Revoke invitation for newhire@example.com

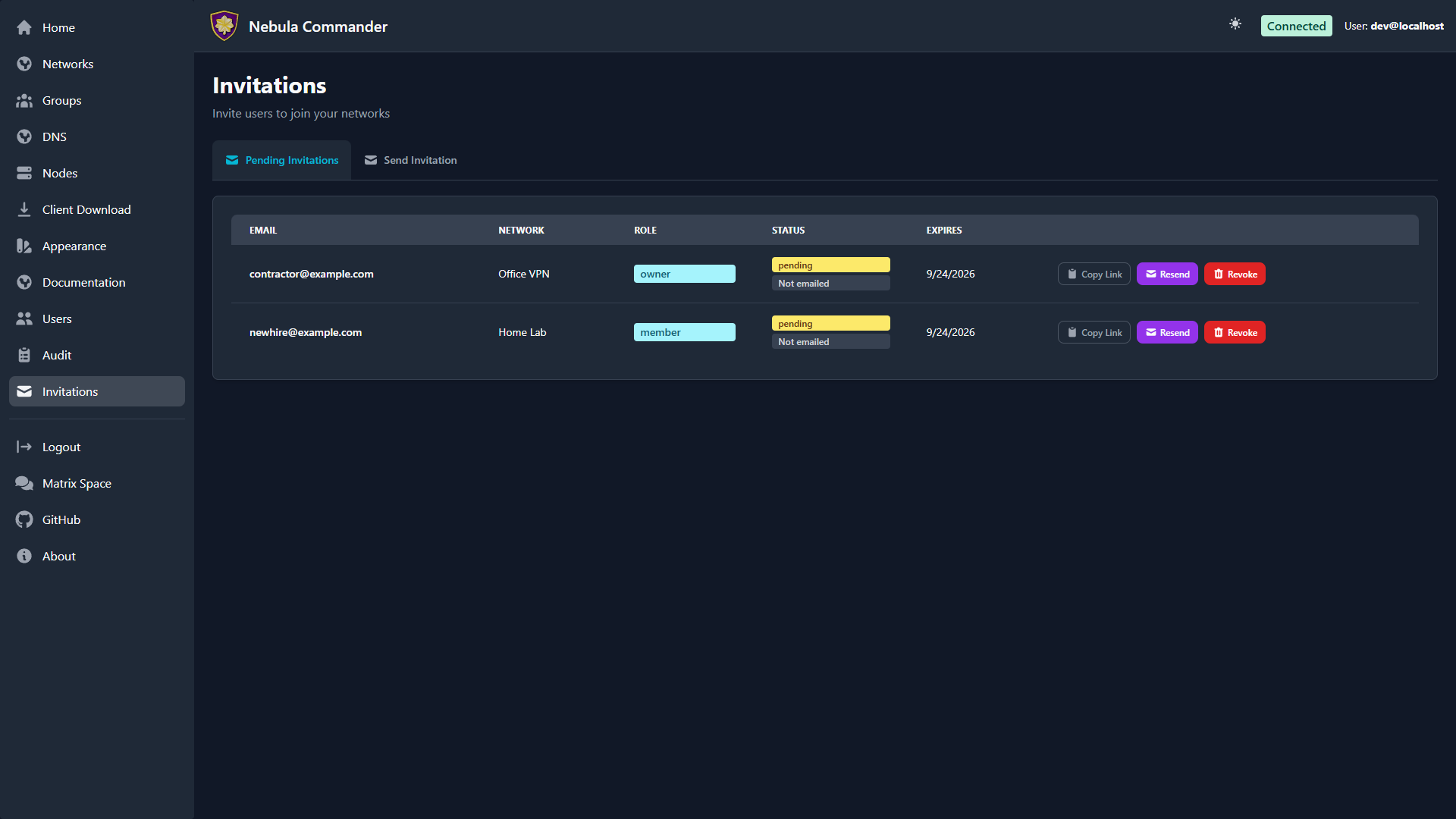1235,332
